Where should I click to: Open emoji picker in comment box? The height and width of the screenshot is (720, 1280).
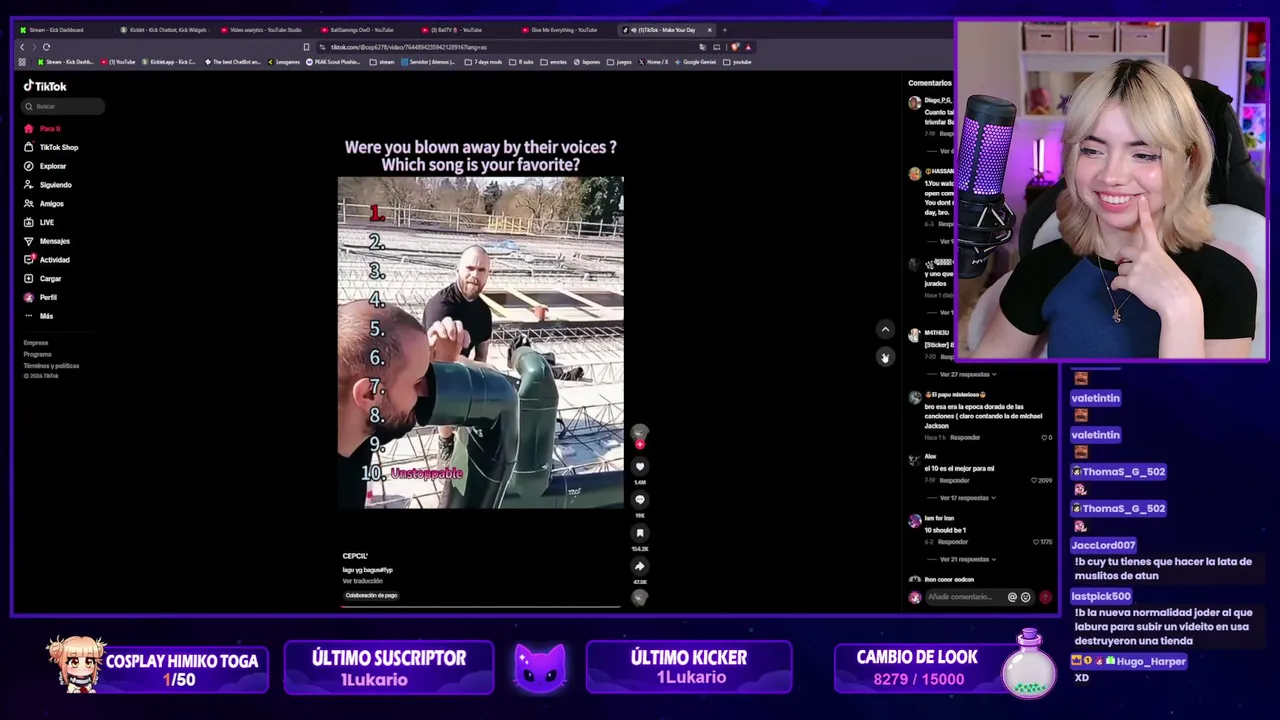coord(1025,597)
